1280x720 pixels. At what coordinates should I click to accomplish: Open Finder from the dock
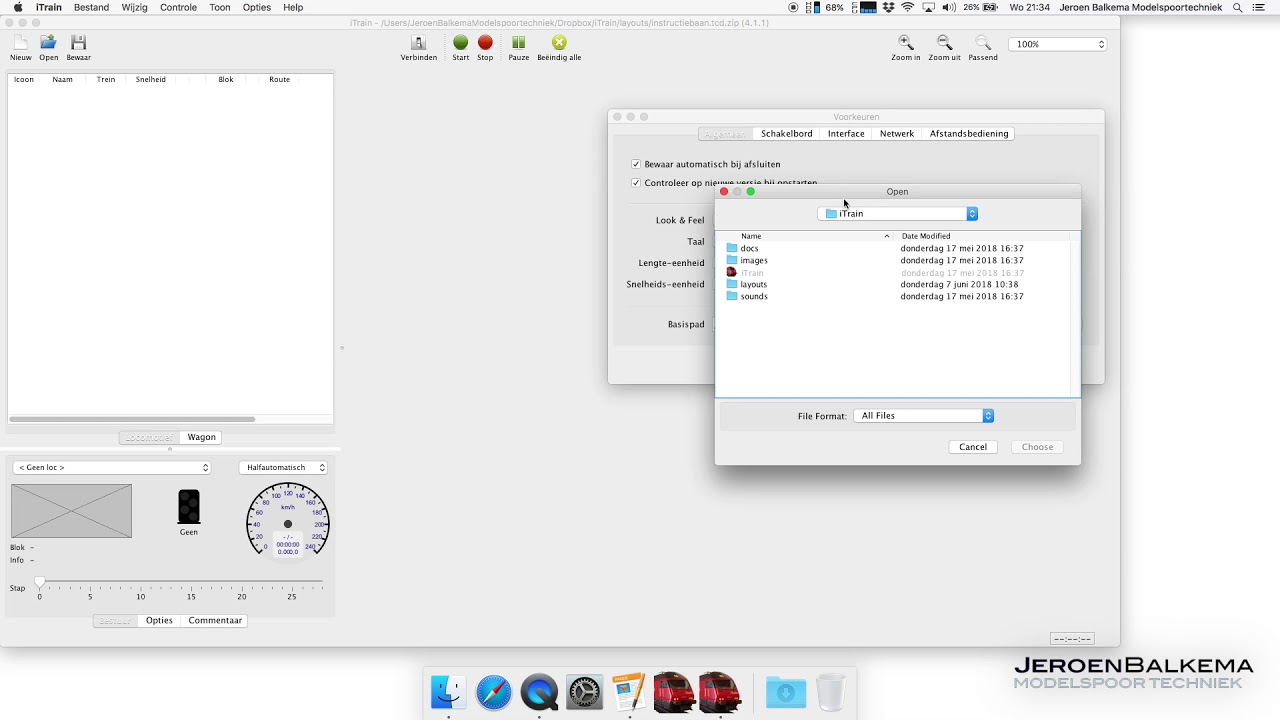tap(448, 692)
